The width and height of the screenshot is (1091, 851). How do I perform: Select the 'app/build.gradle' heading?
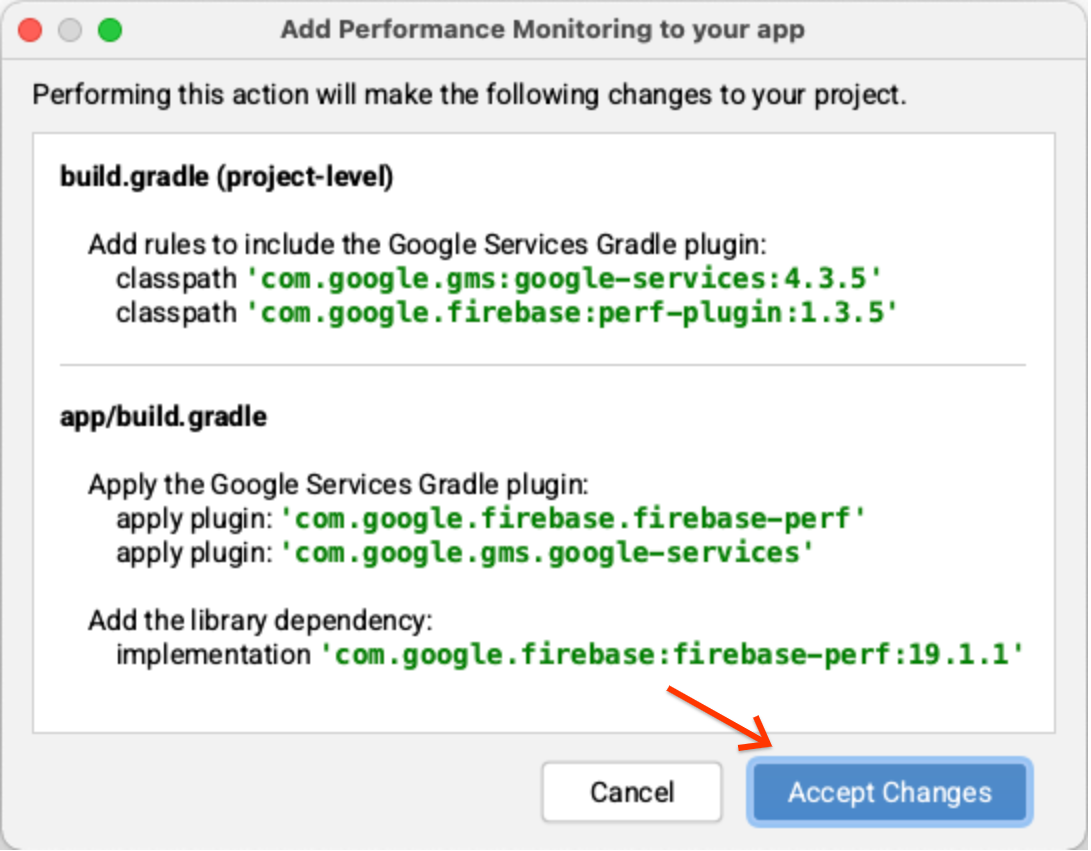pos(163,416)
